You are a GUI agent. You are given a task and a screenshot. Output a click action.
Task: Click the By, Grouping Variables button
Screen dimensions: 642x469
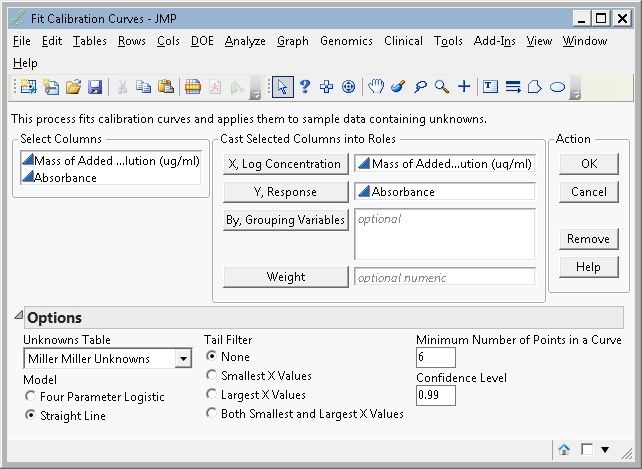point(285,220)
